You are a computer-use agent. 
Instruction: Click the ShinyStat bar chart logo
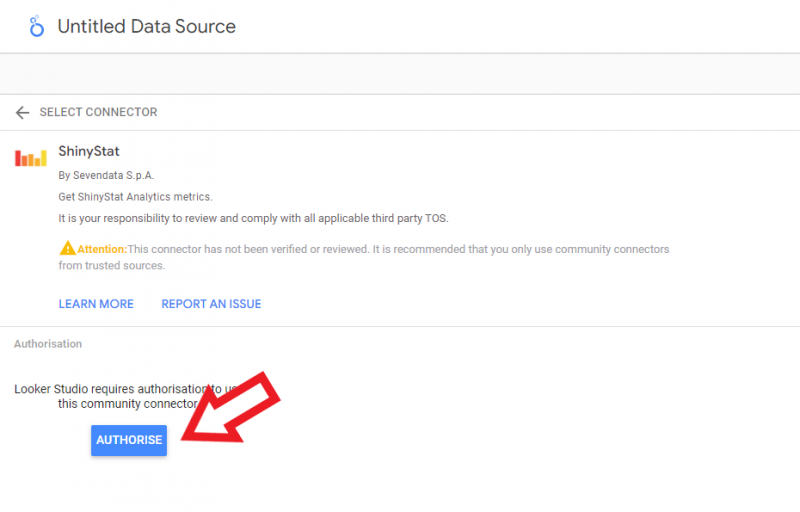[x=31, y=158]
